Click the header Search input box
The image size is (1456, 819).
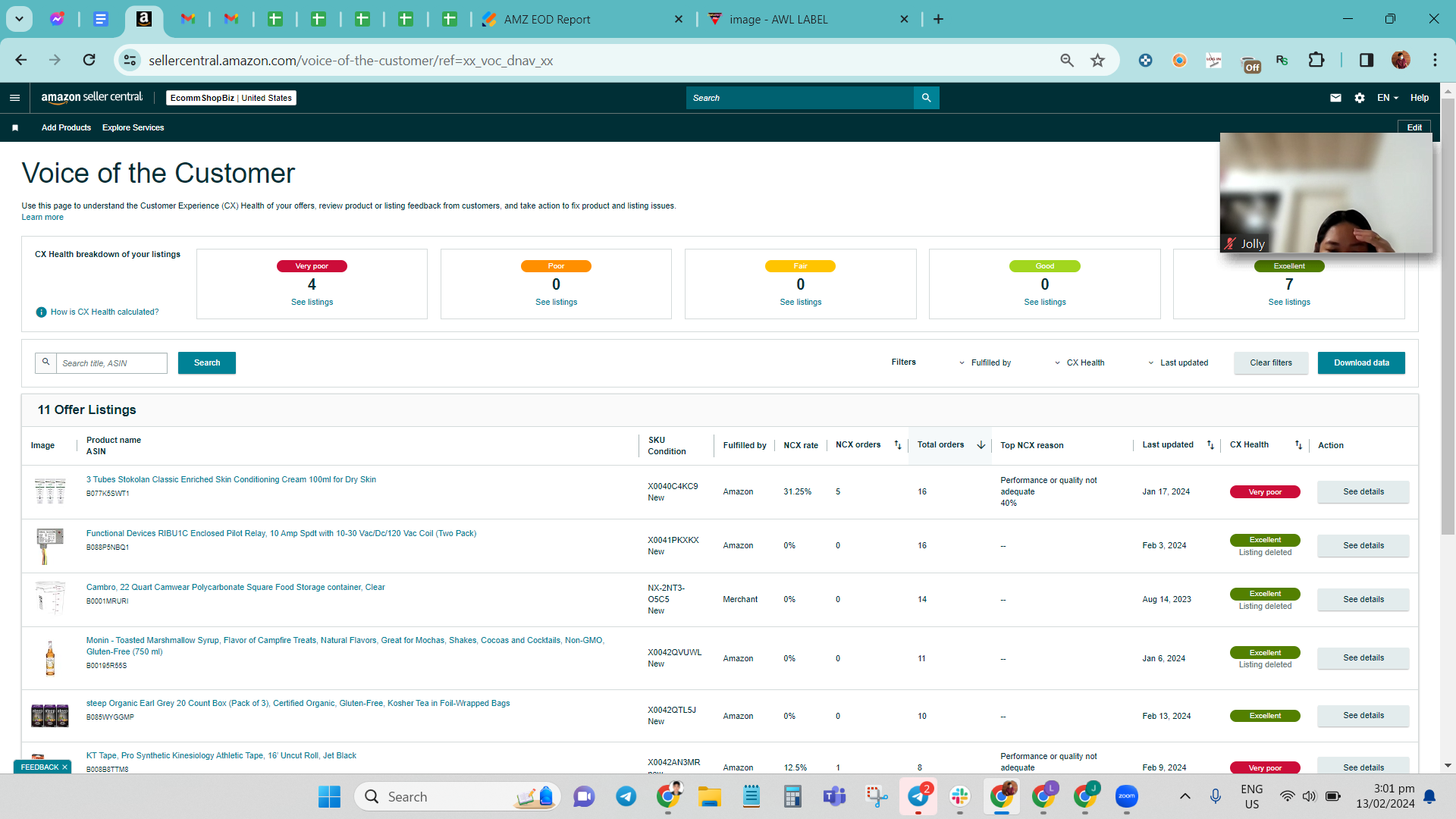pos(800,98)
